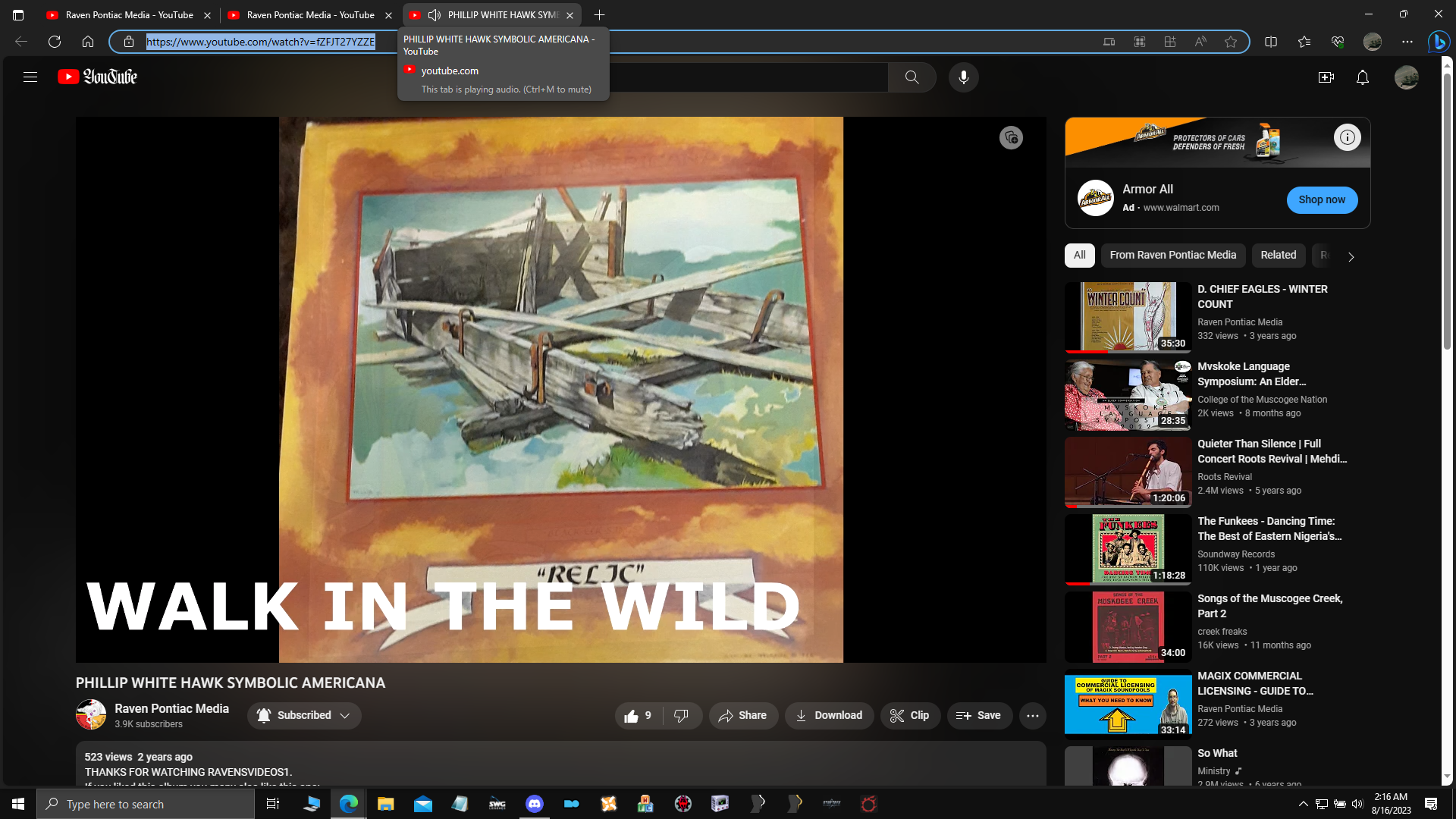
Task: Open YouTube notifications bell
Action: click(x=1362, y=77)
